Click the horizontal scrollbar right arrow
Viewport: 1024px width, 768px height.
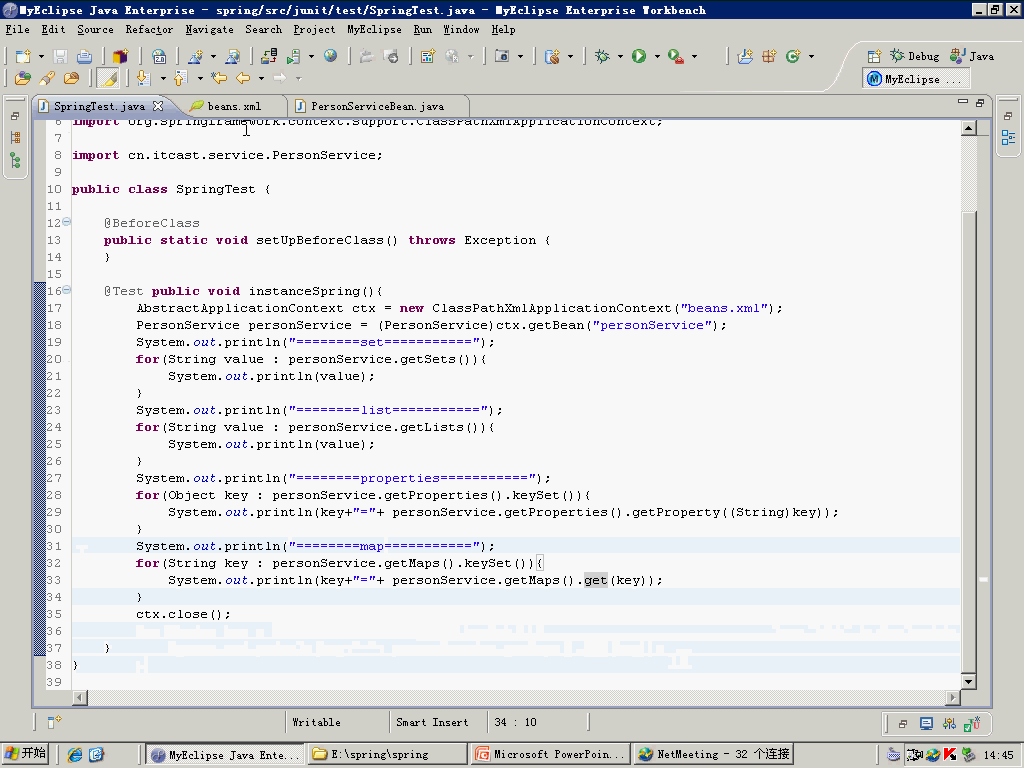point(953,697)
